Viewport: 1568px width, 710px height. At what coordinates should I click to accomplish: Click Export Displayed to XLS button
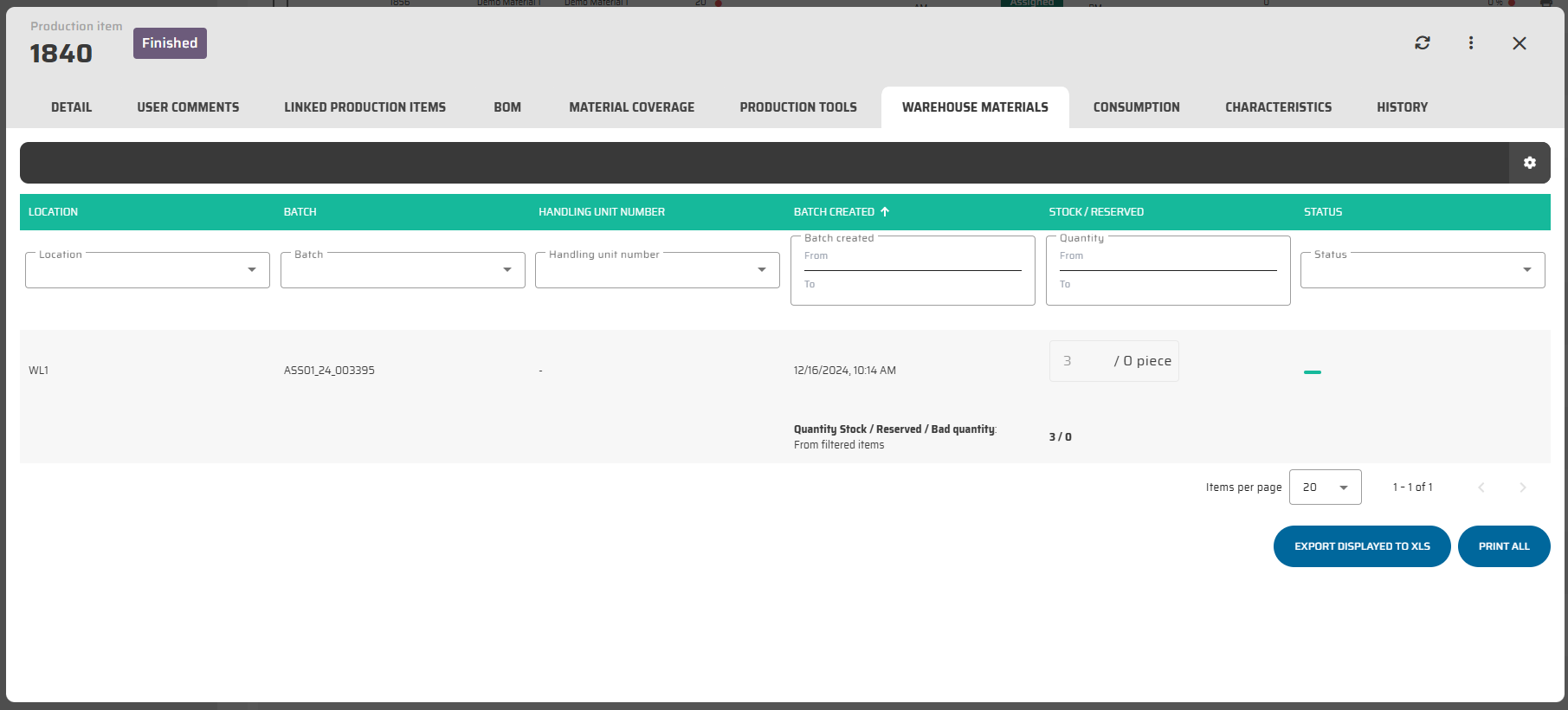pos(1361,546)
